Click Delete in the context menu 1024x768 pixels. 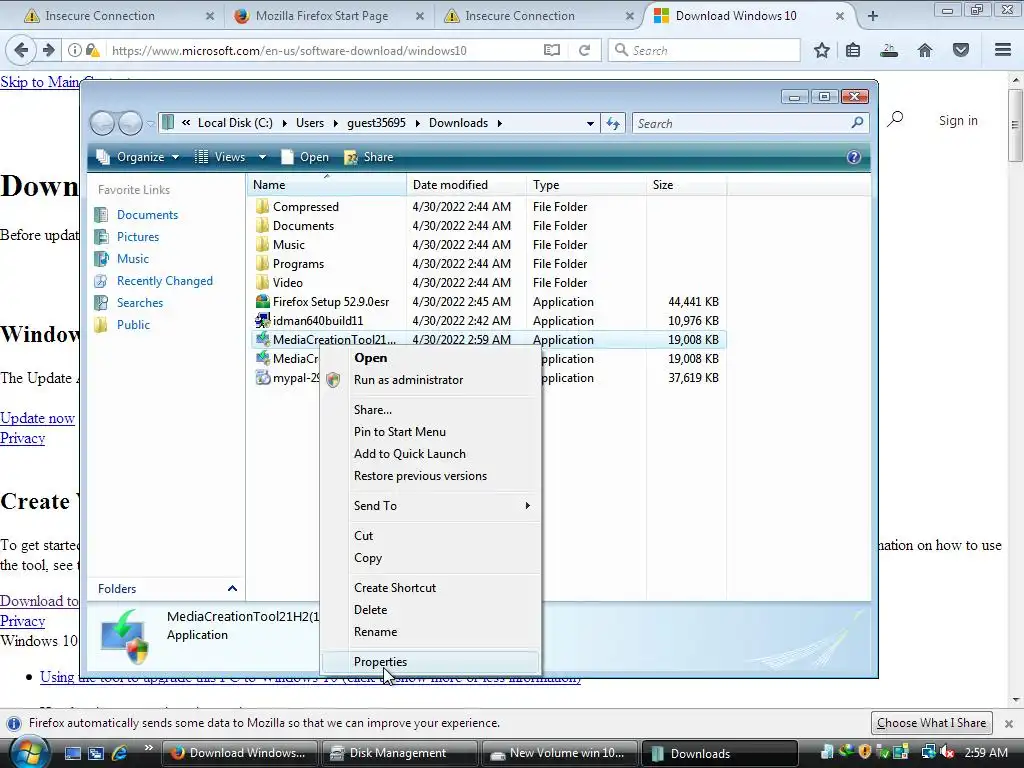point(370,610)
